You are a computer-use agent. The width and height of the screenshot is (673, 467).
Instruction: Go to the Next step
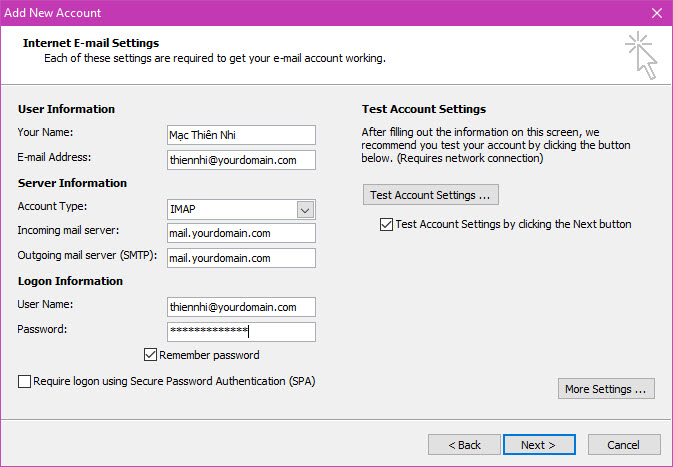coord(538,445)
